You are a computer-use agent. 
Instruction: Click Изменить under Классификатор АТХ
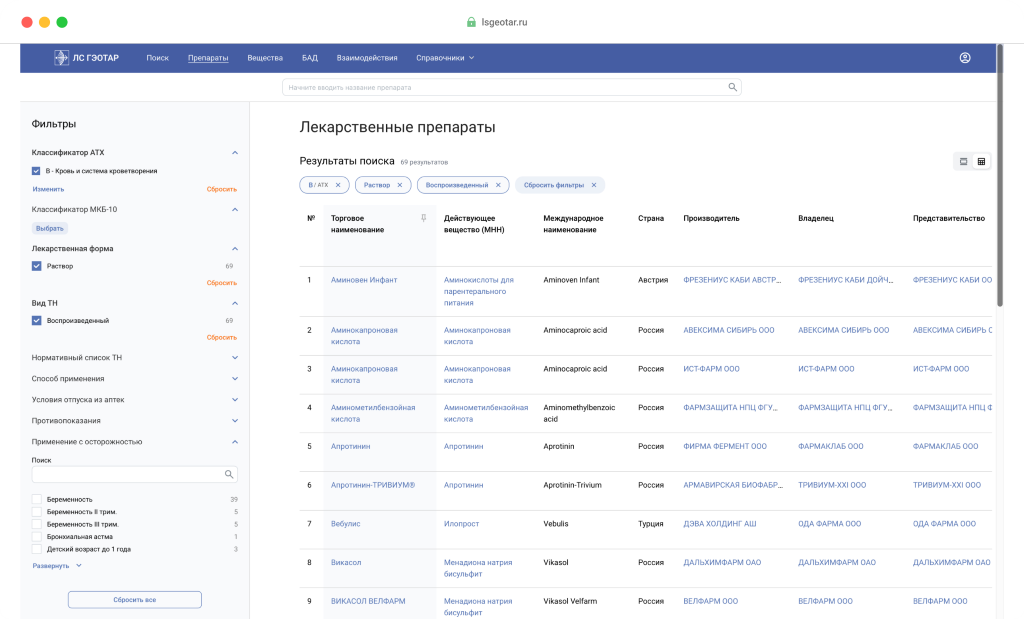tap(48, 189)
